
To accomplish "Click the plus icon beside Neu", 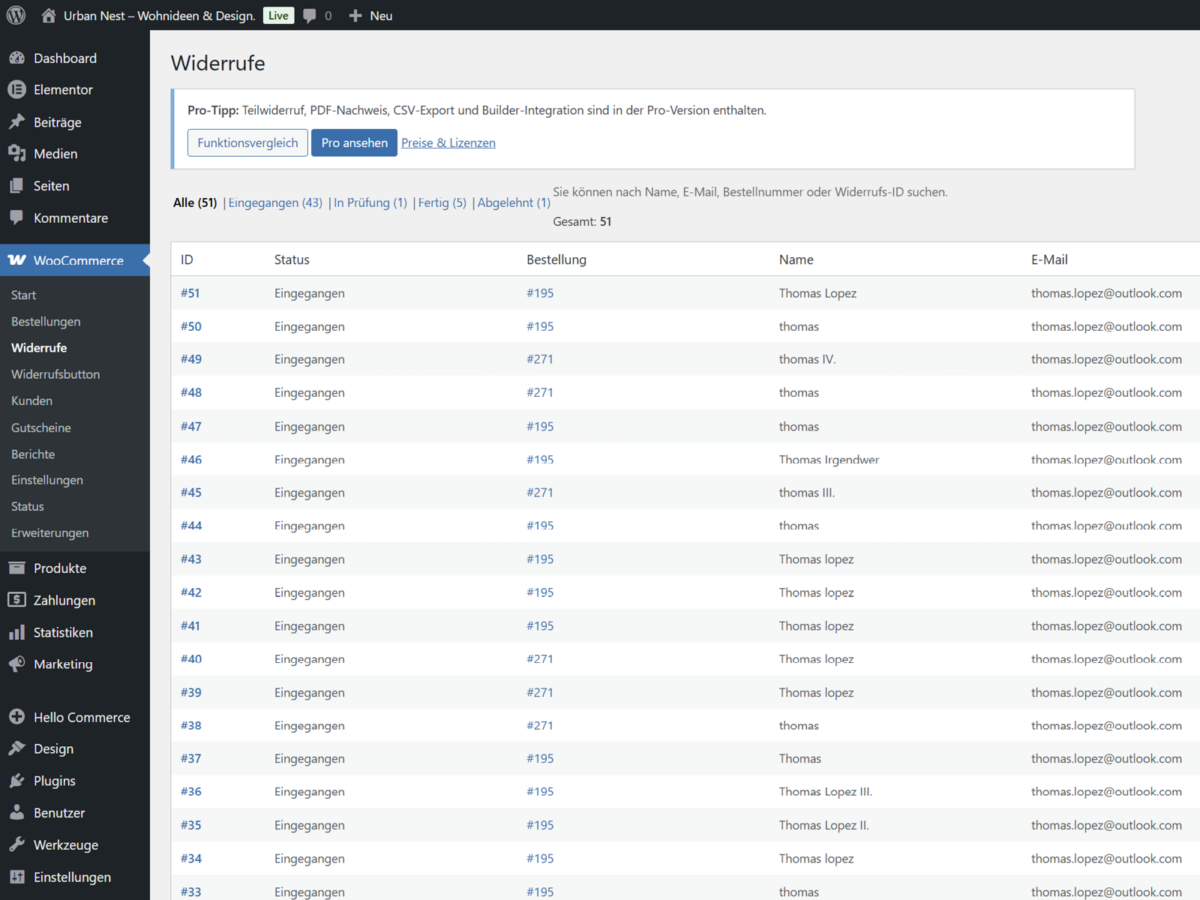I will point(355,16).
